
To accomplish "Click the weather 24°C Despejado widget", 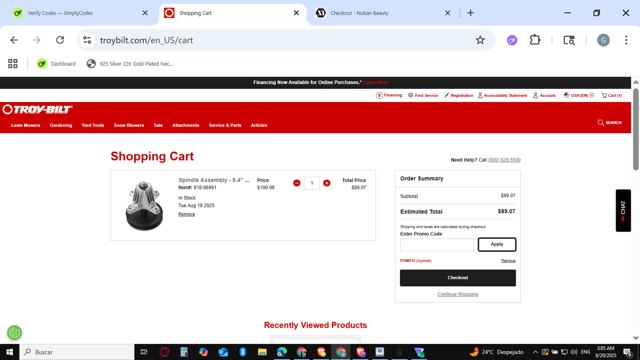I will (x=496, y=352).
